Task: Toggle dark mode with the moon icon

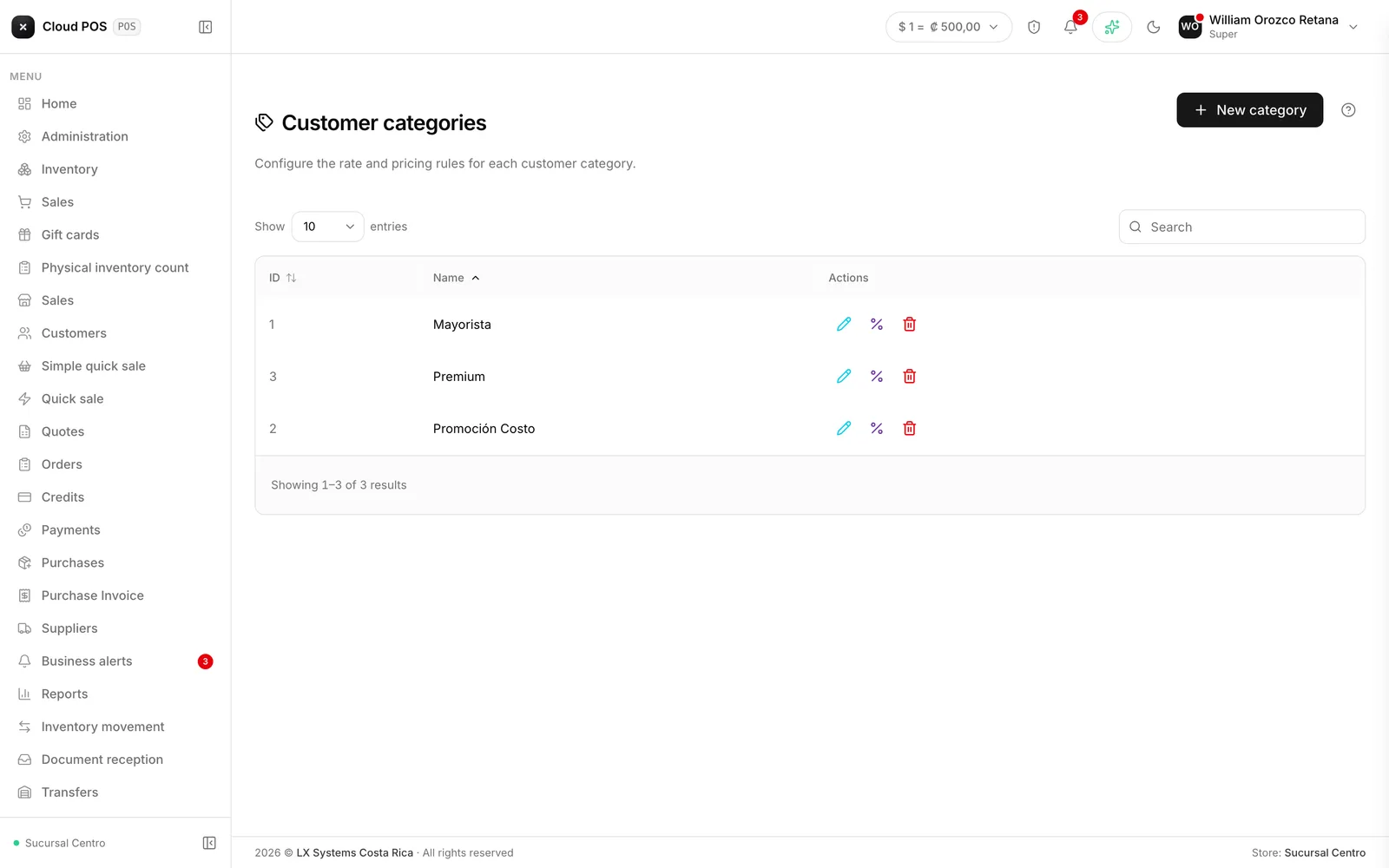Action: [1154, 27]
